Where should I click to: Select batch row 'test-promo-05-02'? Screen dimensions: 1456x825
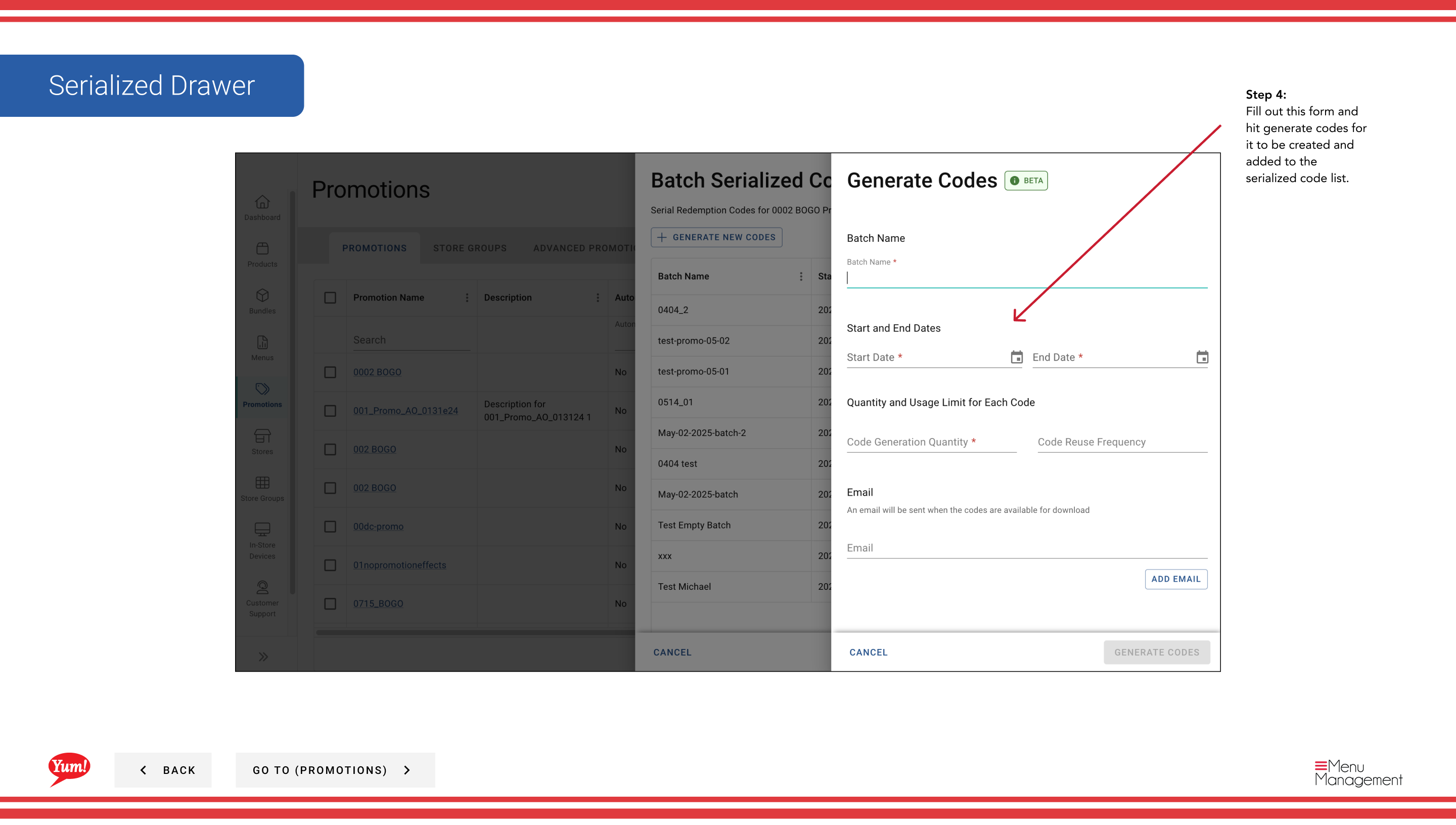[x=741, y=340]
